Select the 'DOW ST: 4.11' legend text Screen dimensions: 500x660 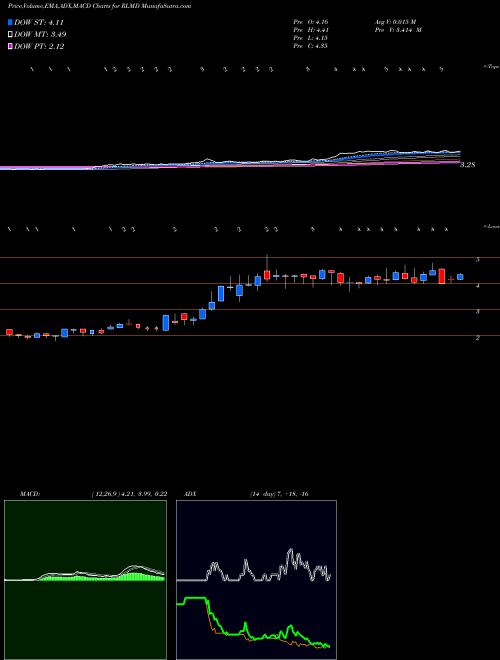(x=39, y=23)
